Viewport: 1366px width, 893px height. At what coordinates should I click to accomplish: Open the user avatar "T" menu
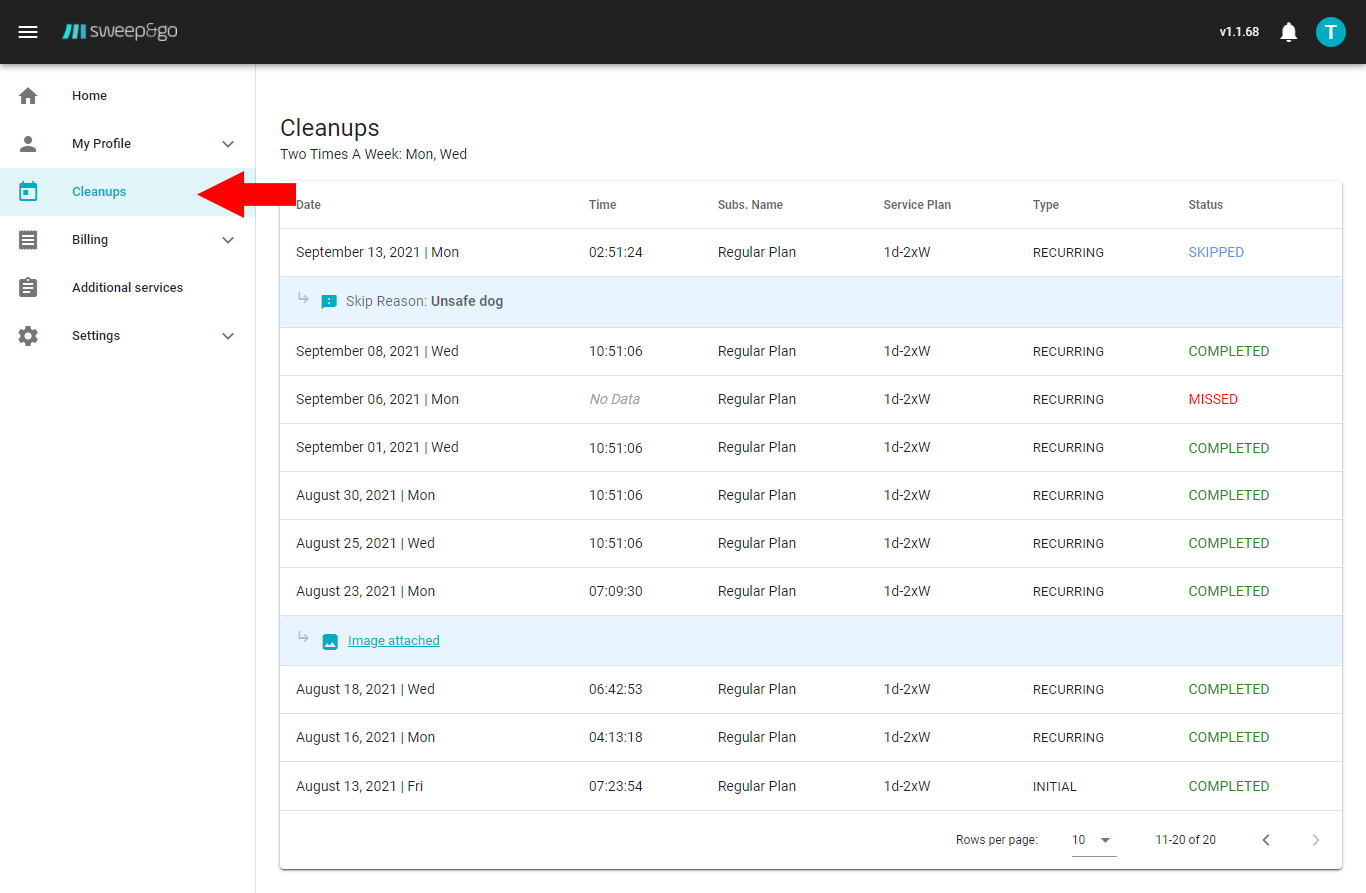pos(1330,32)
